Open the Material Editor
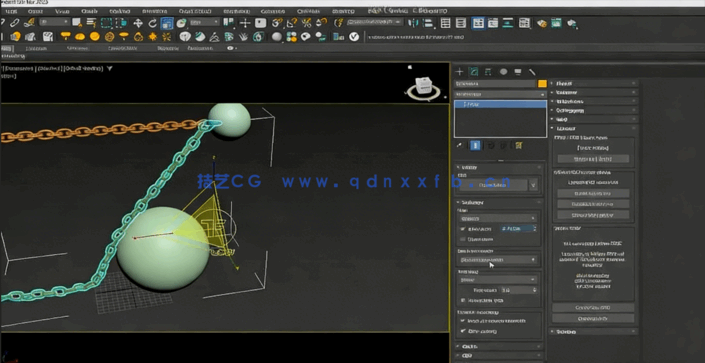Image resolution: width=705 pixels, height=363 pixels. point(524,22)
